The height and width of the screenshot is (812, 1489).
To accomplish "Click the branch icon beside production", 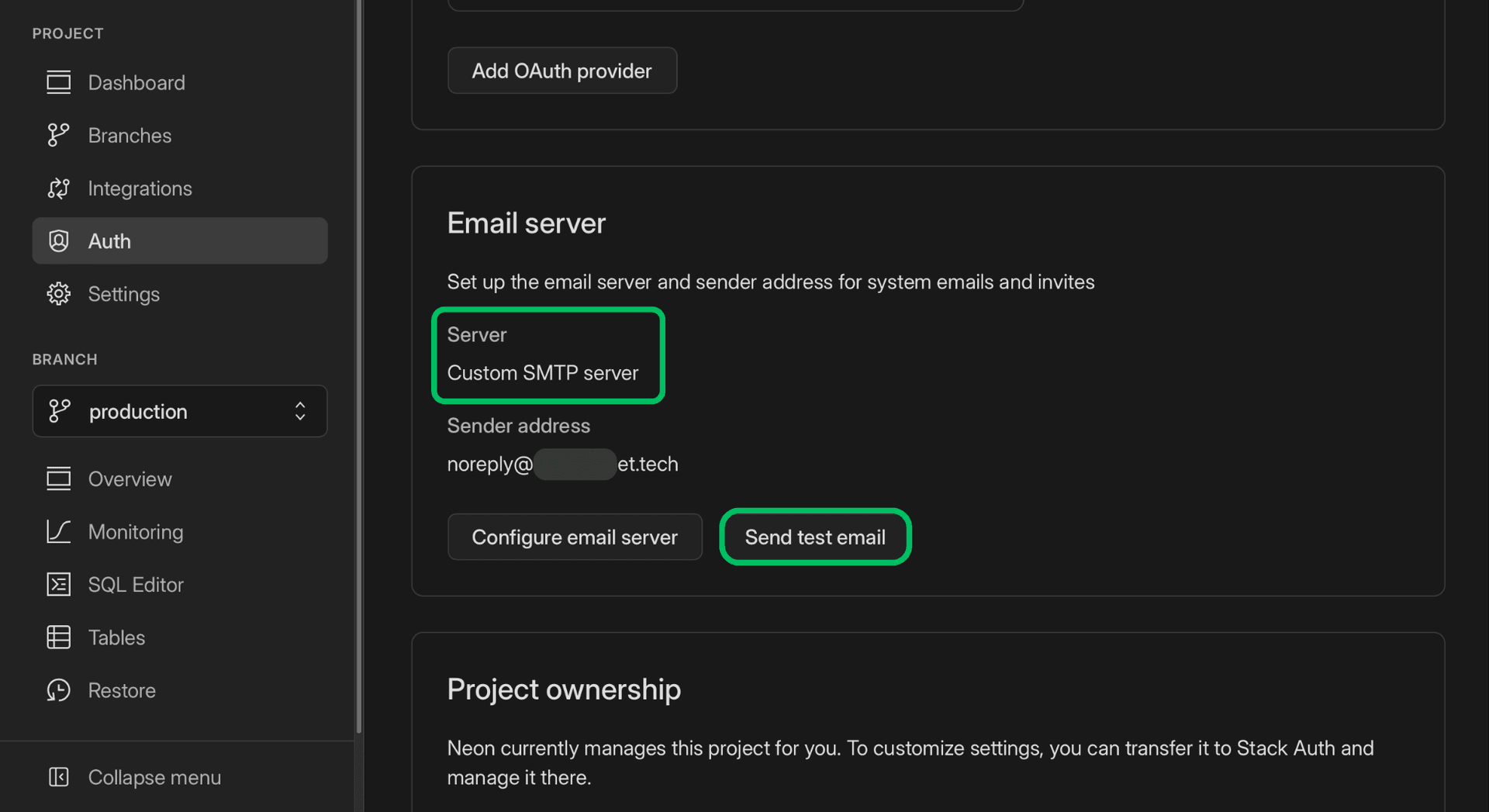I will [58, 411].
